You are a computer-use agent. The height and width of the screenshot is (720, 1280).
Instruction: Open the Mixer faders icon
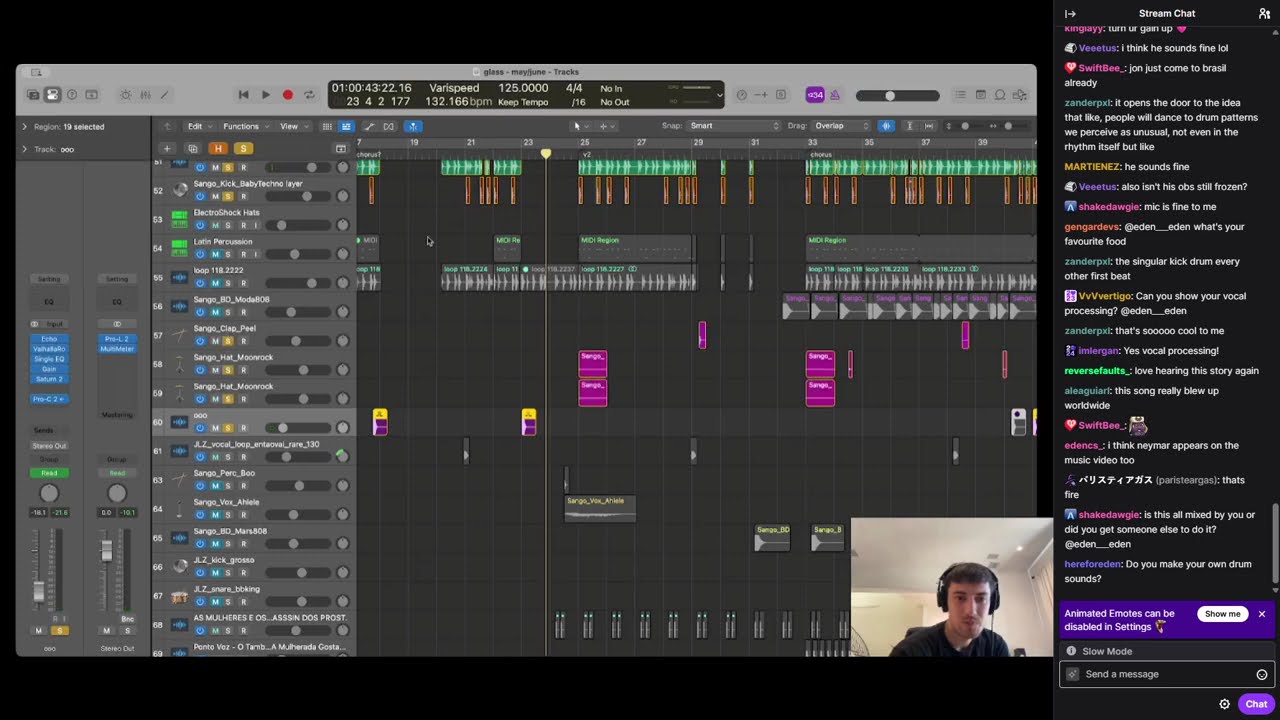click(x=145, y=95)
